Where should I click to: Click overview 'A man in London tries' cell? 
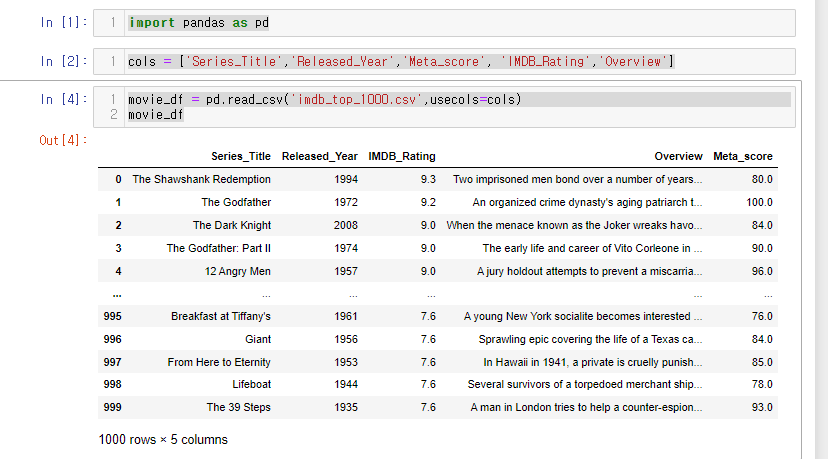click(x=586, y=407)
